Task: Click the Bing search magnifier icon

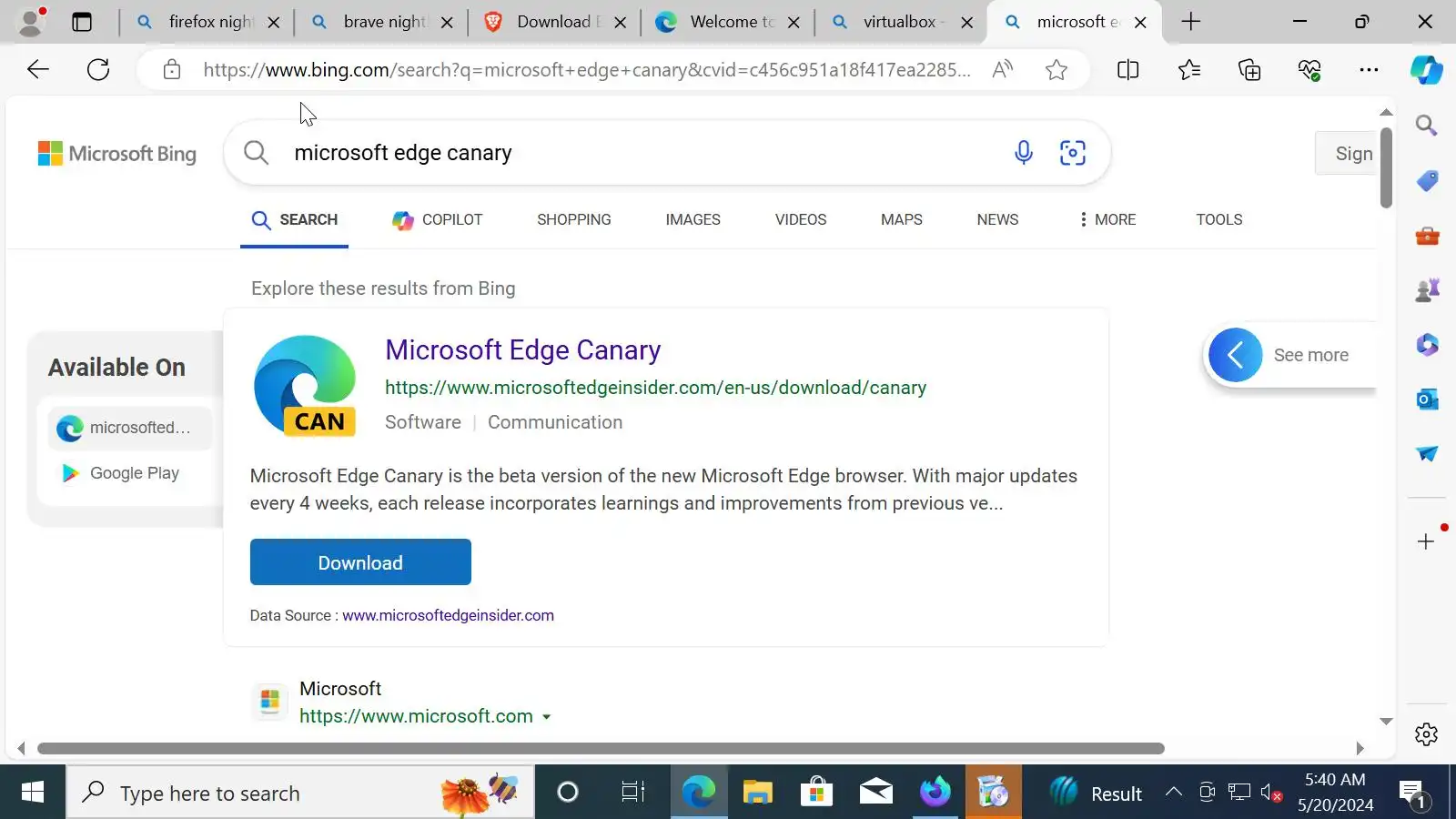Action: coord(257,152)
